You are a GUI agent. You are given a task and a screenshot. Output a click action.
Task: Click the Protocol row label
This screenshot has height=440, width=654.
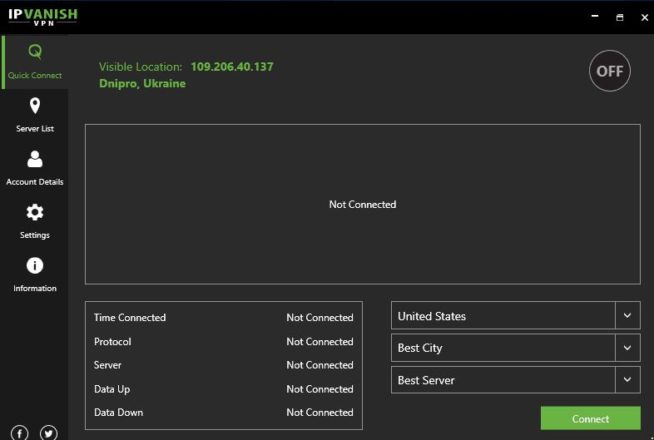[x=113, y=342]
